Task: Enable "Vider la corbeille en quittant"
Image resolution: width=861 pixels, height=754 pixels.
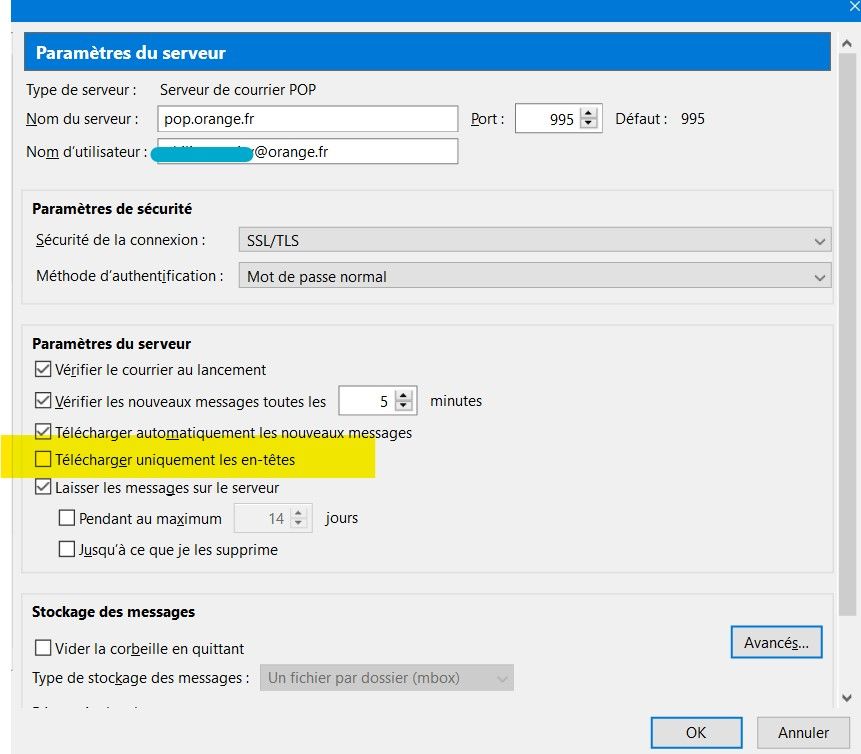Action: coord(43,648)
